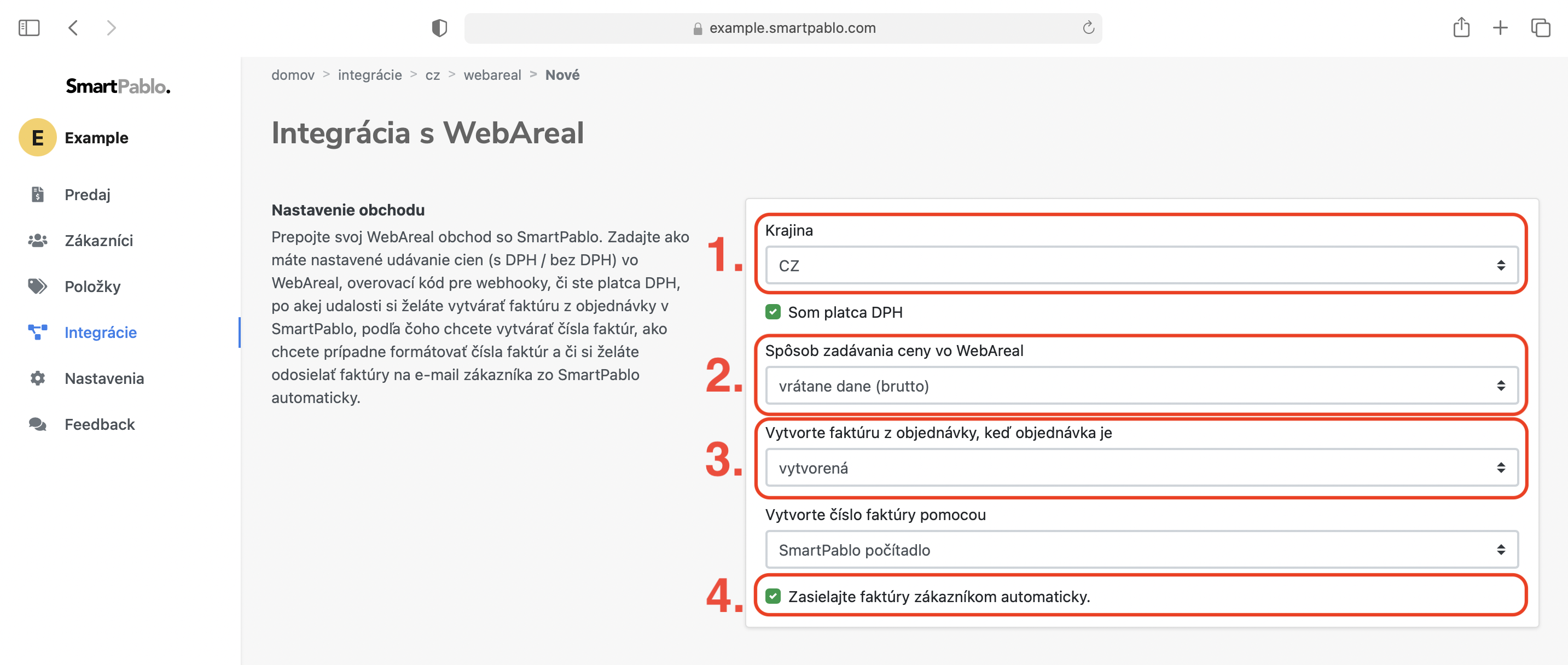Click the Nové breadcrumb item
This screenshot has height=665, width=1568.
[x=562, y=75]
